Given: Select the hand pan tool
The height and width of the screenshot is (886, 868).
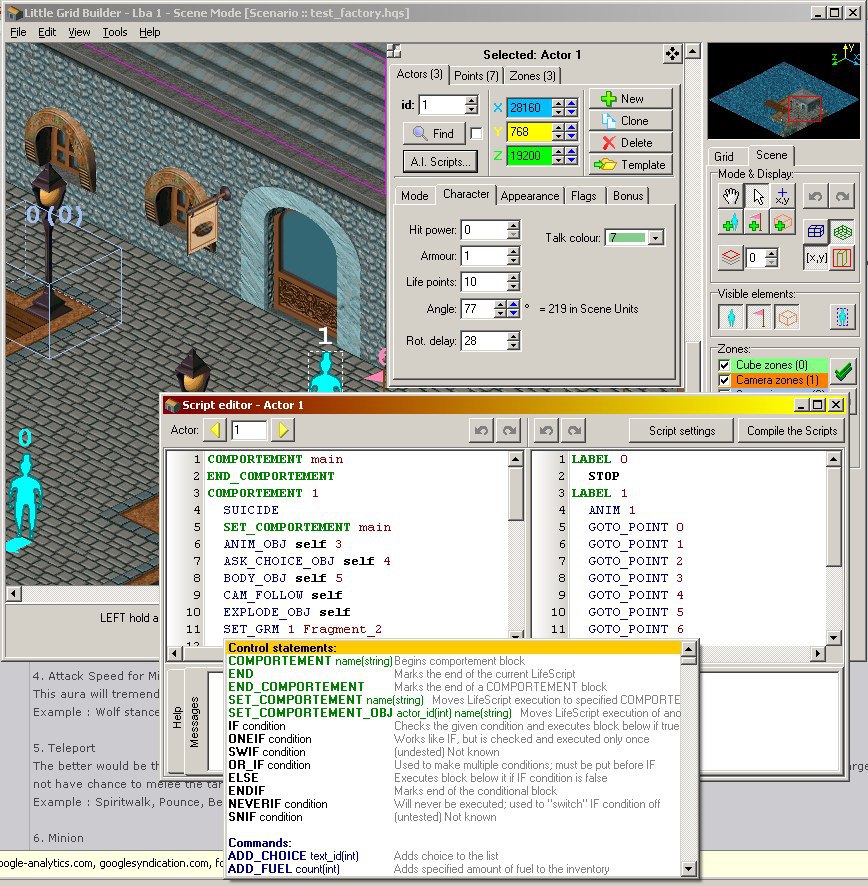Looking at the screenshot, I should coord(731,197).
